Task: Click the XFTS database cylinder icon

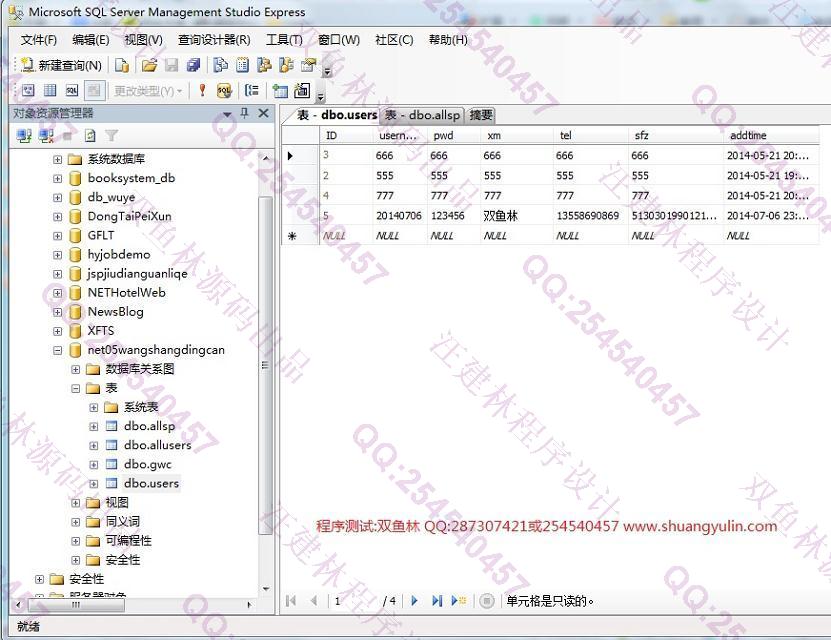Action: click(75, 331)
